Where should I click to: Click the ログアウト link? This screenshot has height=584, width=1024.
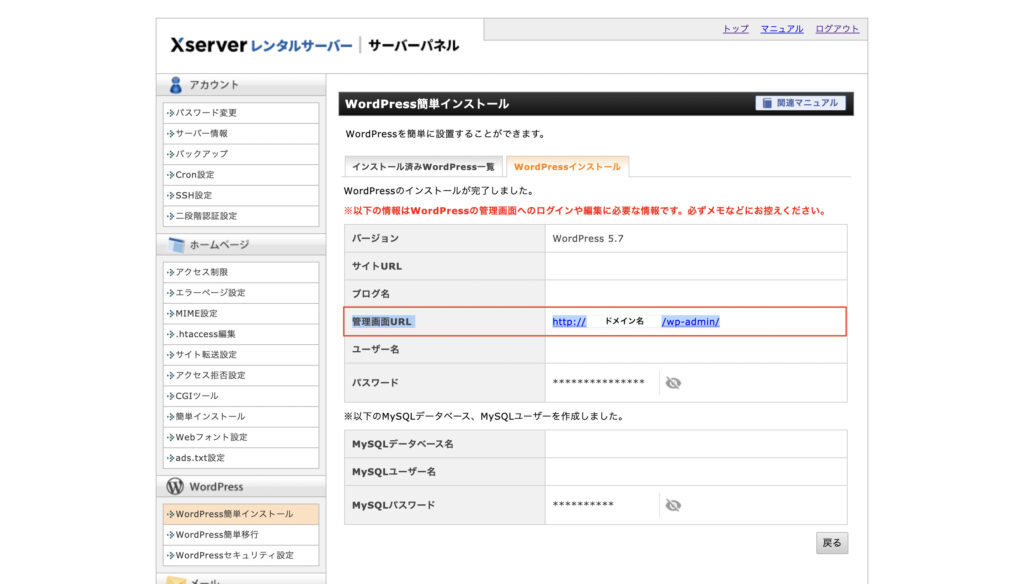[837, 29]
